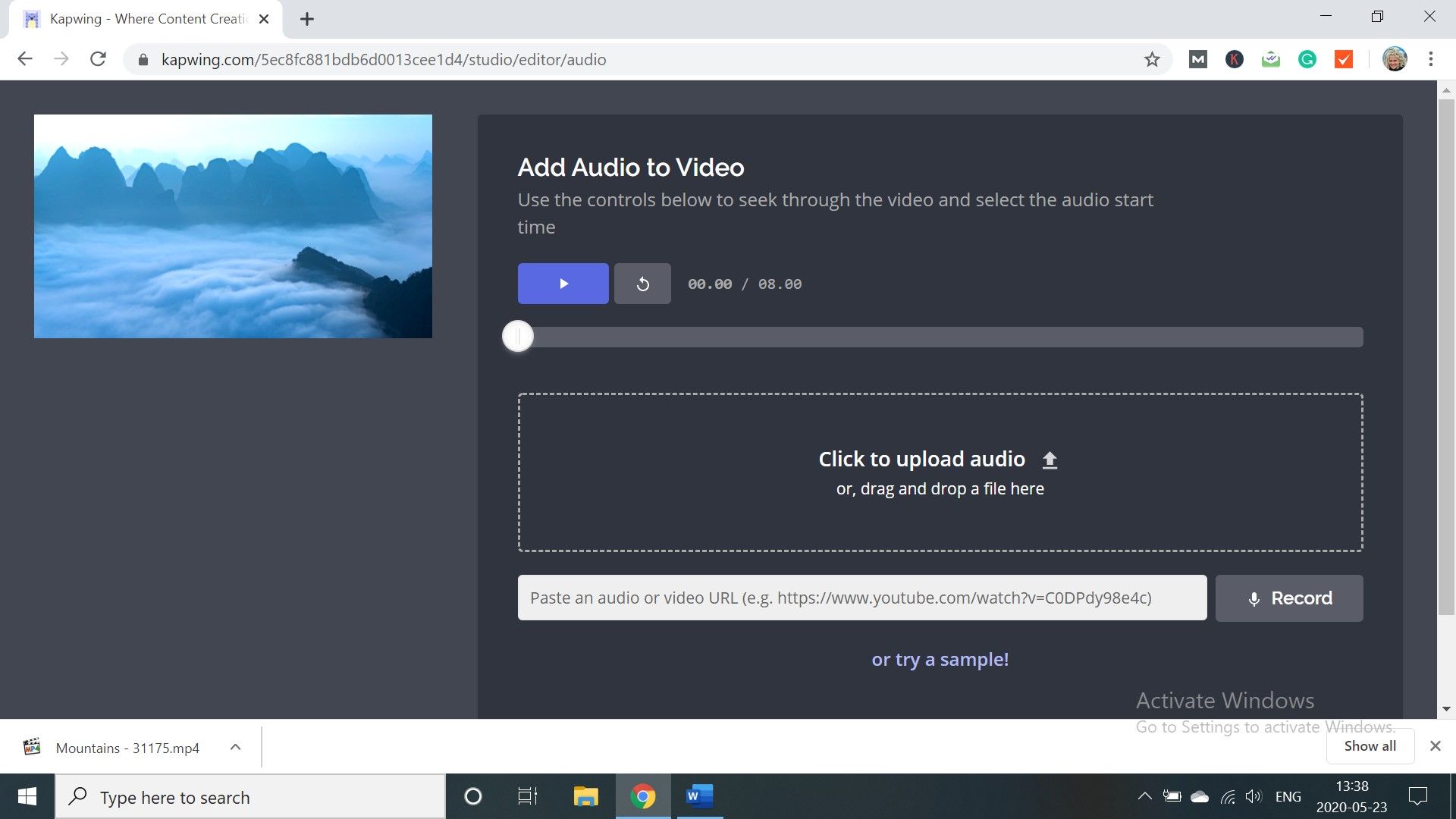The height and width of the screenshot is (819, 1456).
Task: Open the Grammarly extension icon
Action: point(1307,59)
